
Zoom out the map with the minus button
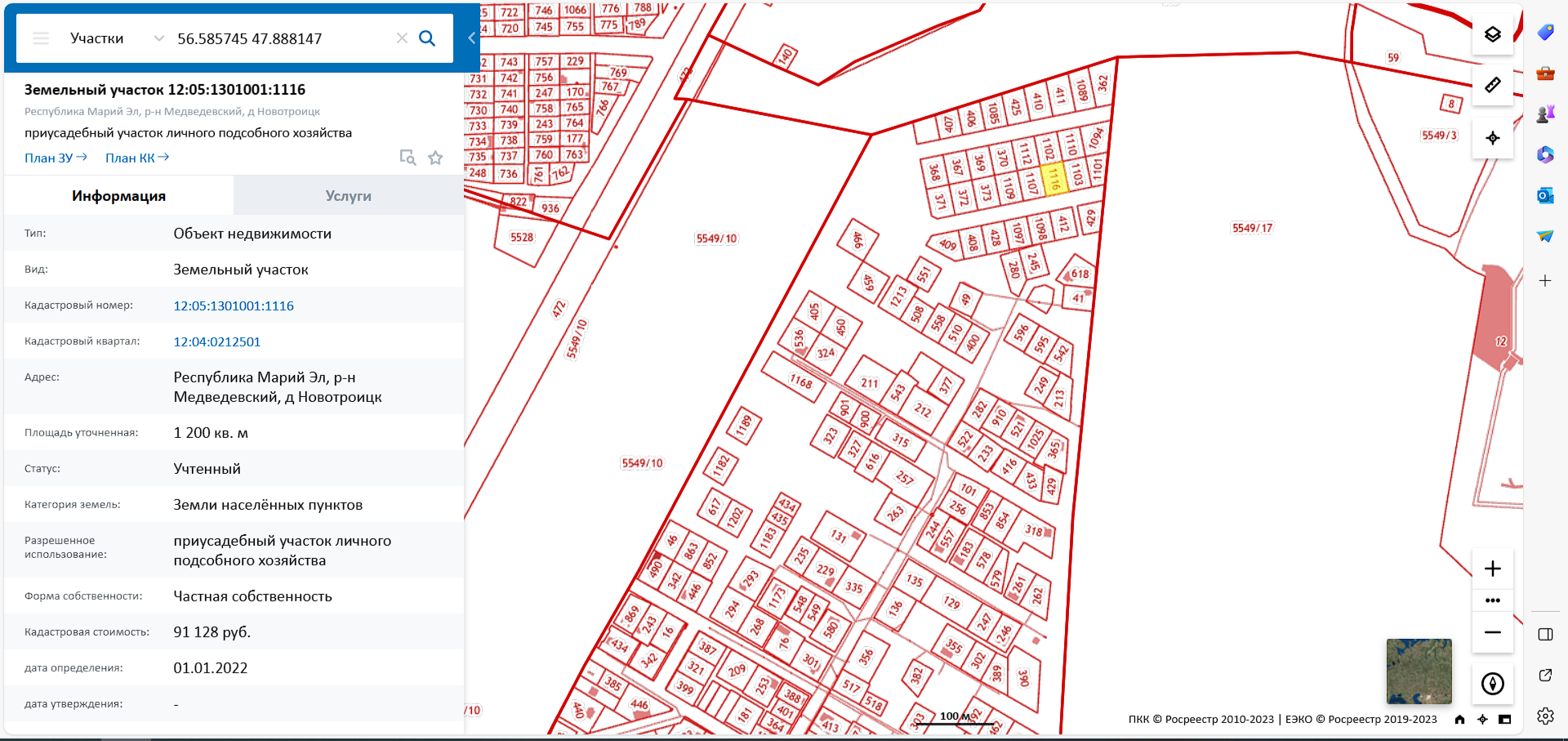point(1493,632)
